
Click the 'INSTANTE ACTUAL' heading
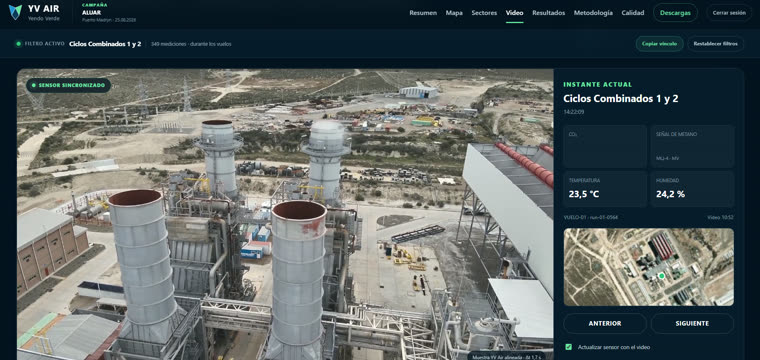[598, 84]
